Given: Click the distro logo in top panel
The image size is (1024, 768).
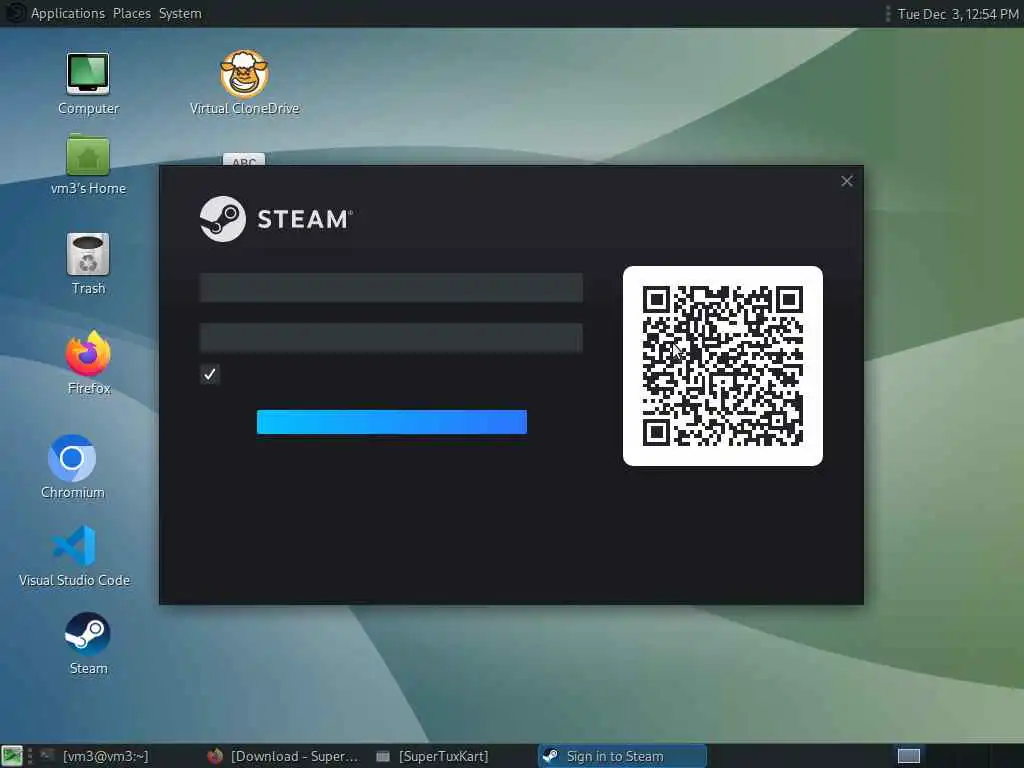Looking at the screenshot, I should pos(14,13).
